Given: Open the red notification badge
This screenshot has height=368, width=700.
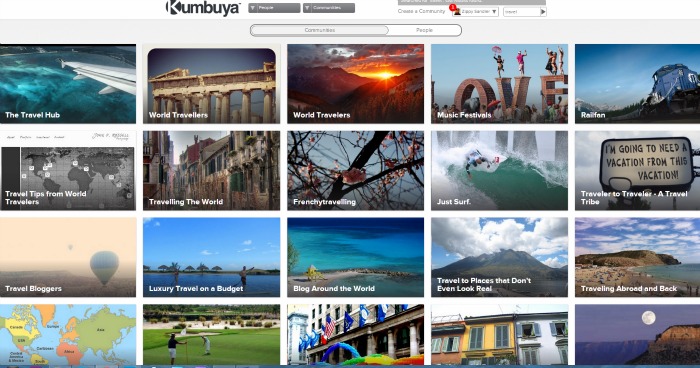Looking at the screenshot, I should point(452,8).
